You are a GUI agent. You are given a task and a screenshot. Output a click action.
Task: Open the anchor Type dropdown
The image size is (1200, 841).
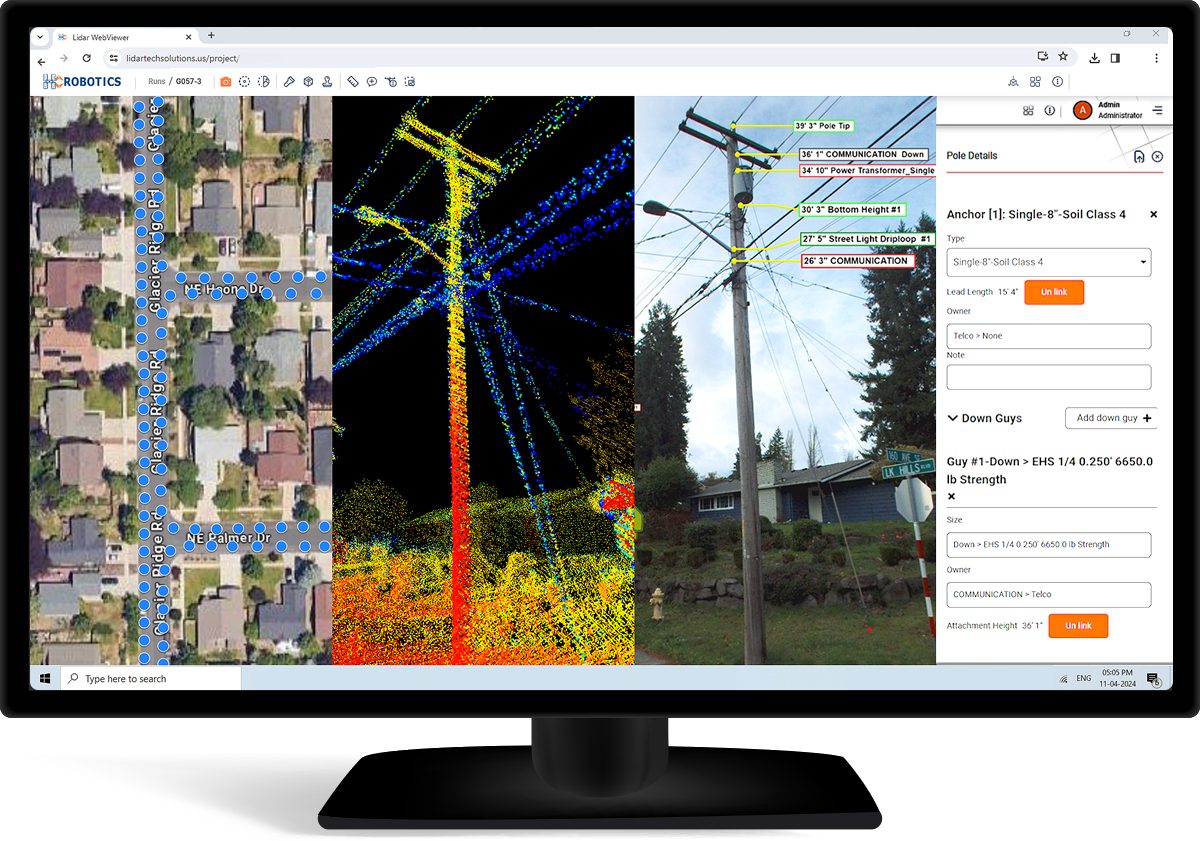click(x=1048, y=262)
